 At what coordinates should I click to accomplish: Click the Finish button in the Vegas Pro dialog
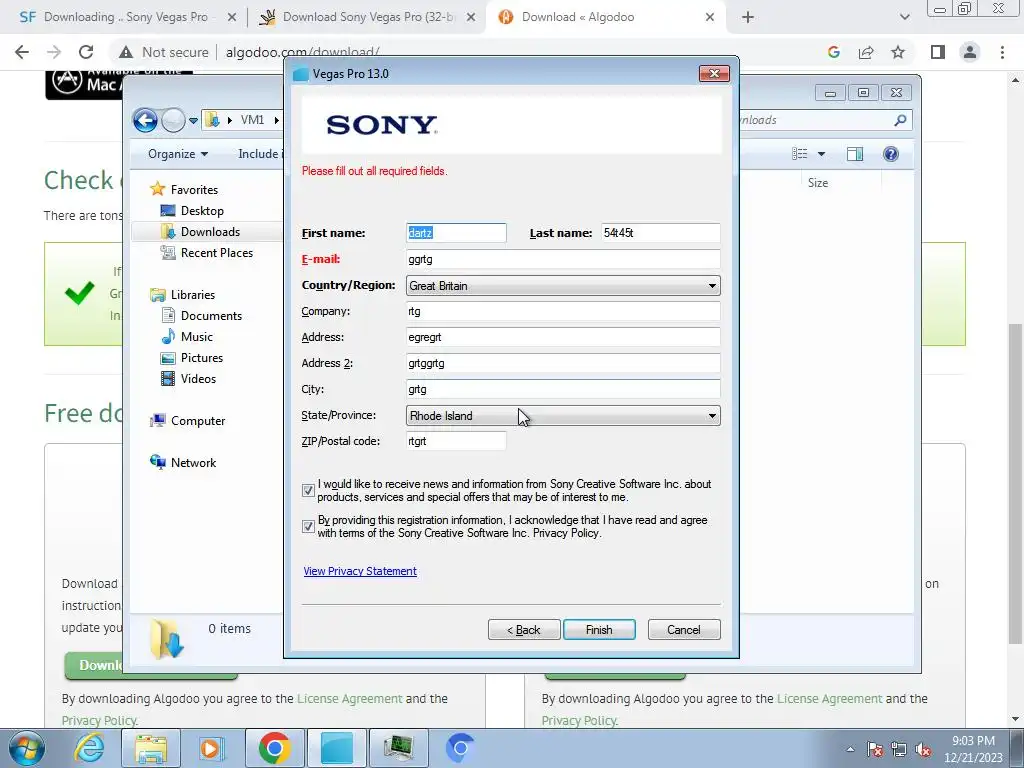pyautogui.click(x=599, y=630)
